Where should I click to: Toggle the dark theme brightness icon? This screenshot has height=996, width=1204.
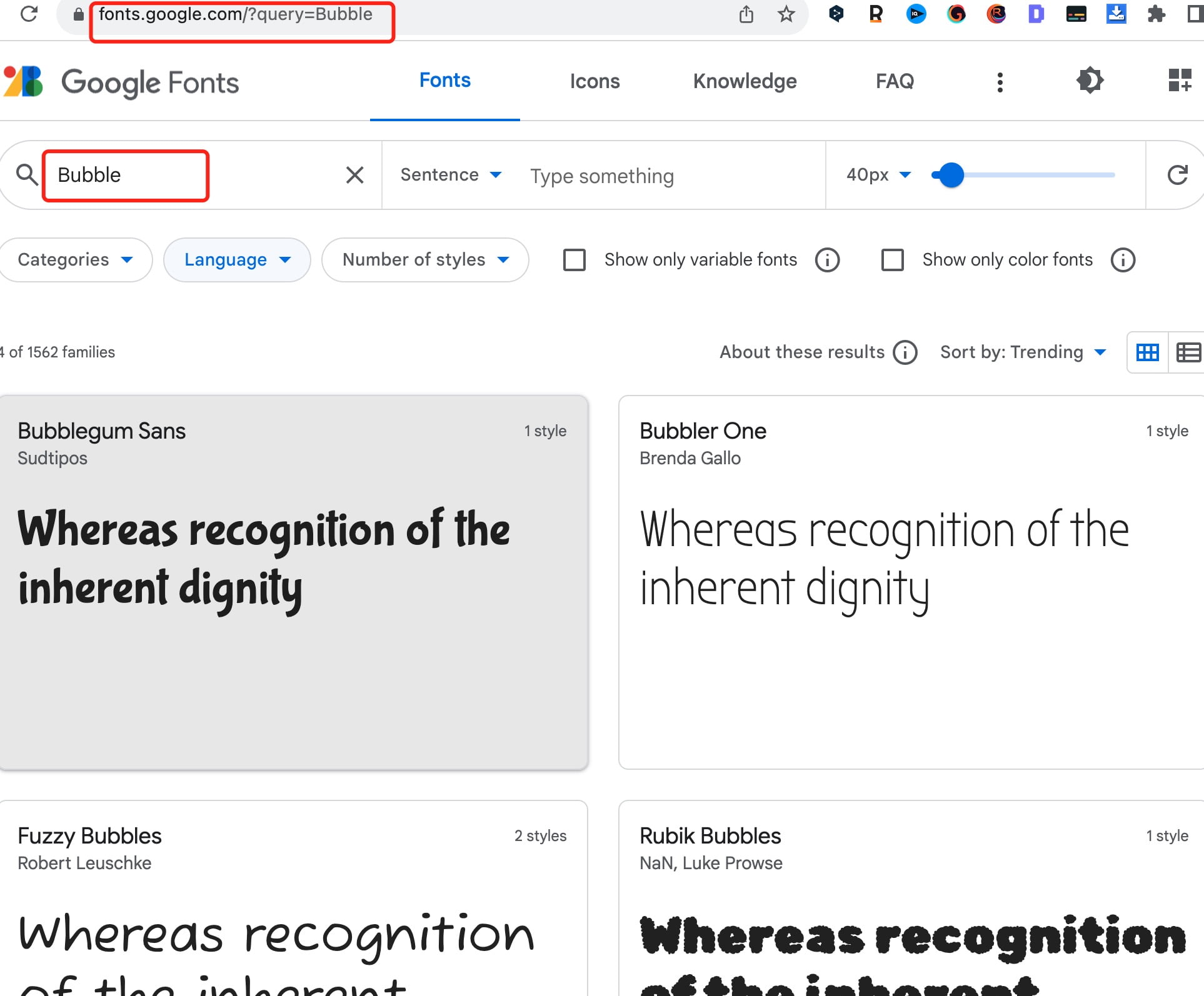click(1090, 81)
